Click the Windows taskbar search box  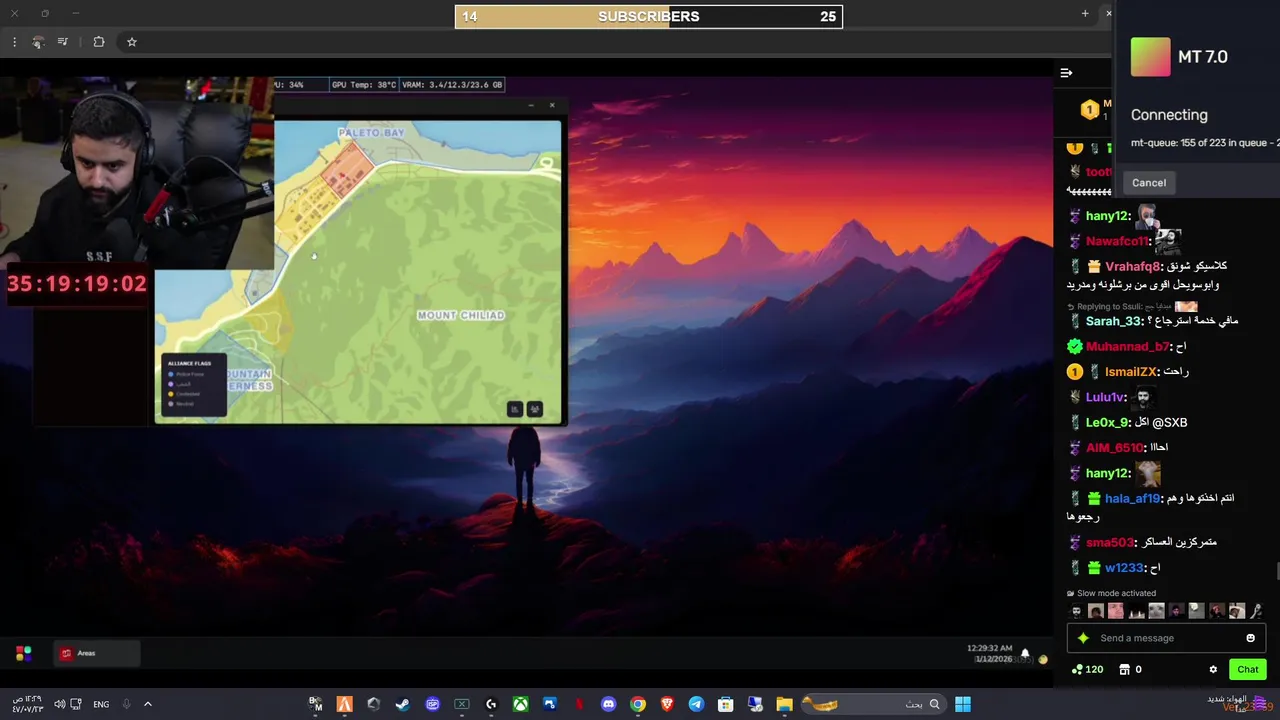[x=875, y=704]
